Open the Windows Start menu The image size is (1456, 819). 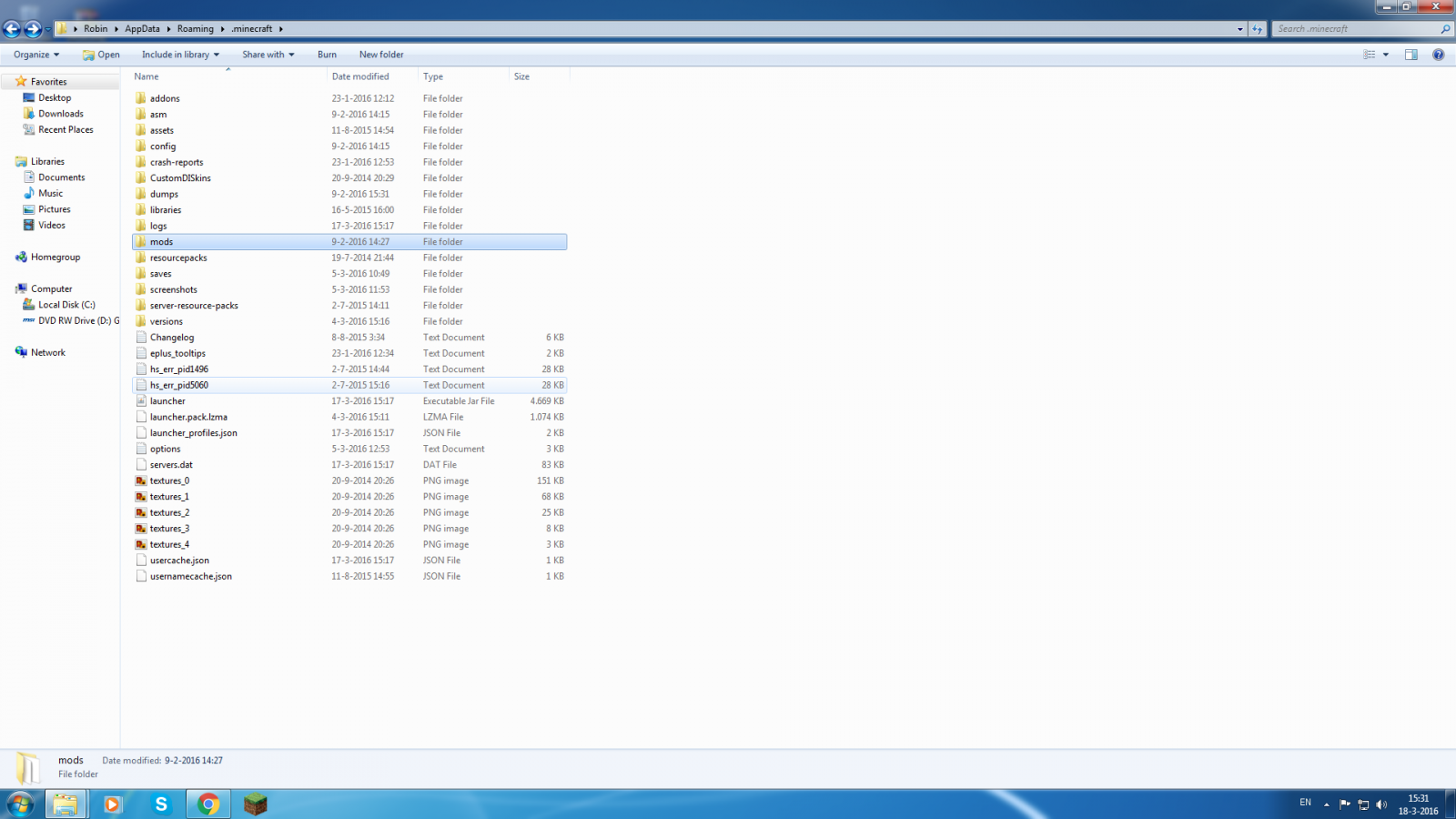(x=20, y=804)
